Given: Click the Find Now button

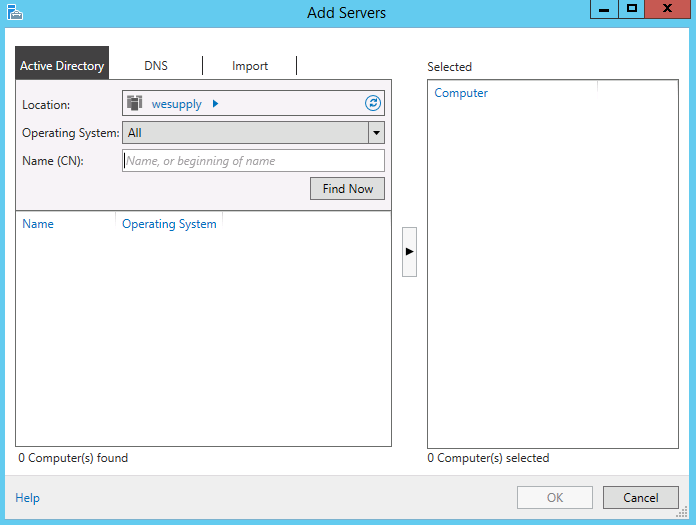Looking at the screenshot, I should (348, 189).
